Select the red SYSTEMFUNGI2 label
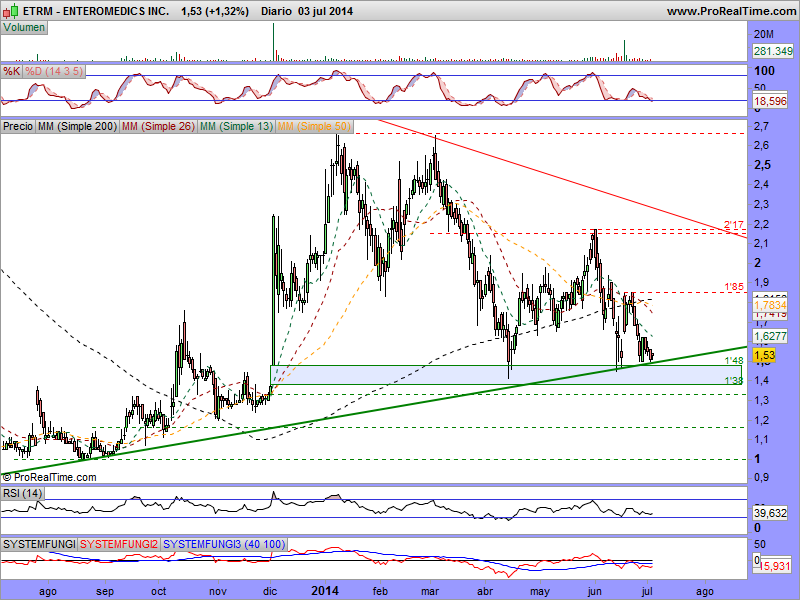Image resolution: width=800 pixels, height=600 pixels. click(119, 544)
